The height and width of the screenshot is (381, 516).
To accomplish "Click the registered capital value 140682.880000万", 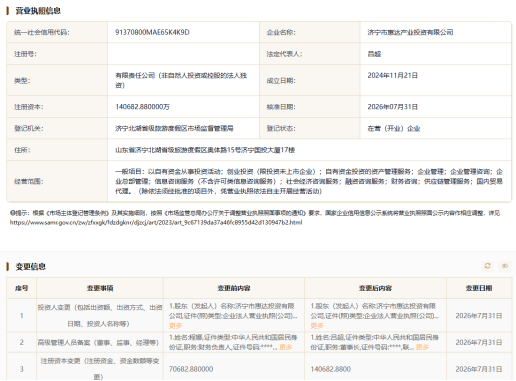I will pyautogui.click(x=142, y=107).
